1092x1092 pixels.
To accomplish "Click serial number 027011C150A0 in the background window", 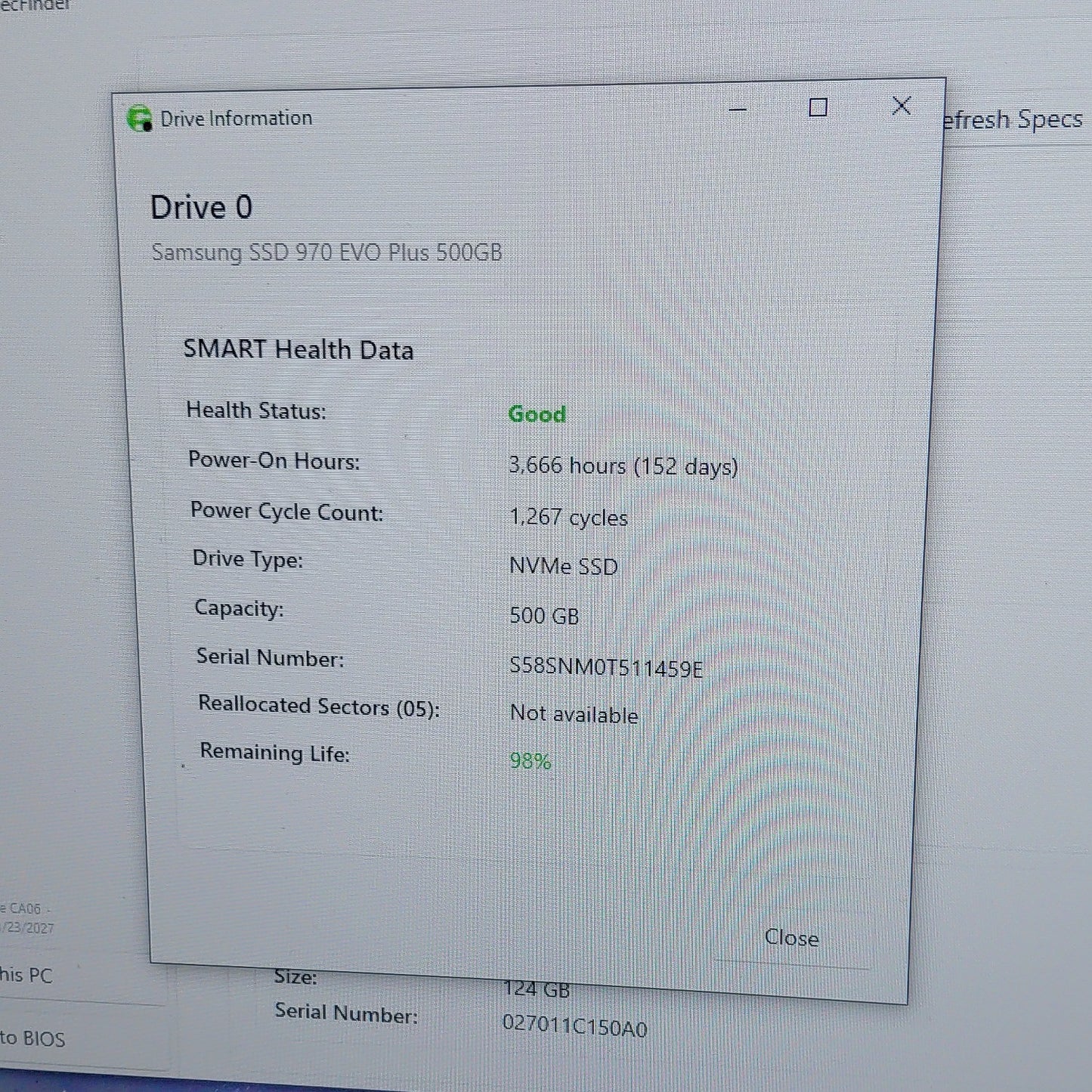I will 574,1026.
